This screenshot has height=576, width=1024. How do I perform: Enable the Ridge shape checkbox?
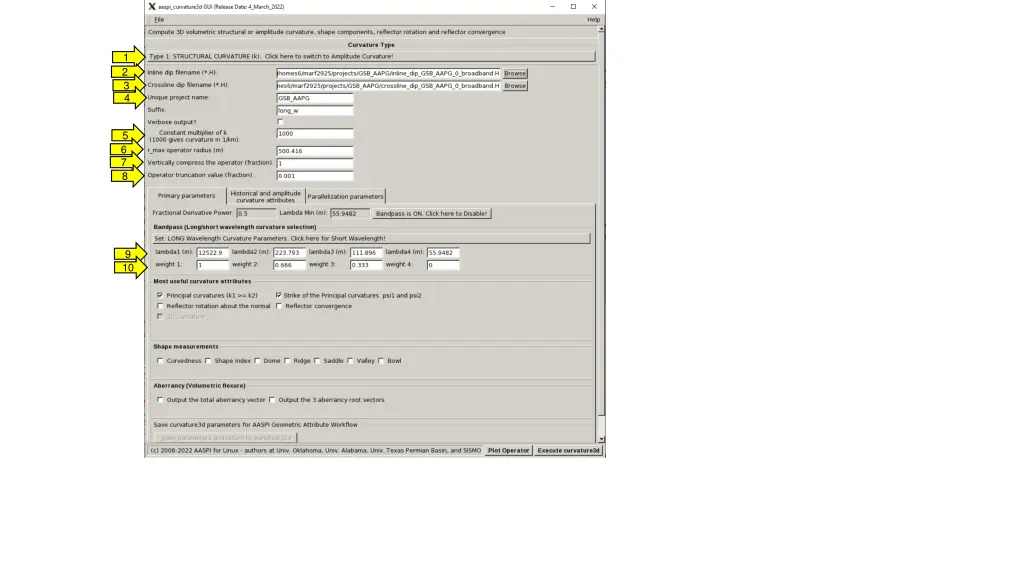pos(287,360)
